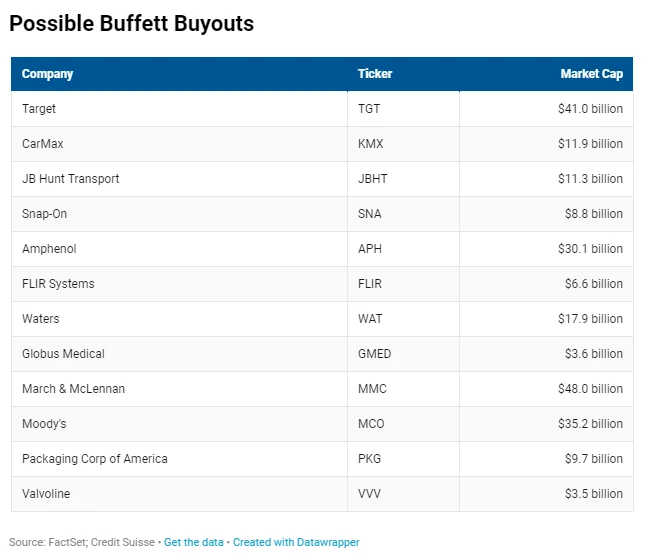The image size is (648, 560).
Task: Click the Company column header
Action: point(48,74)
